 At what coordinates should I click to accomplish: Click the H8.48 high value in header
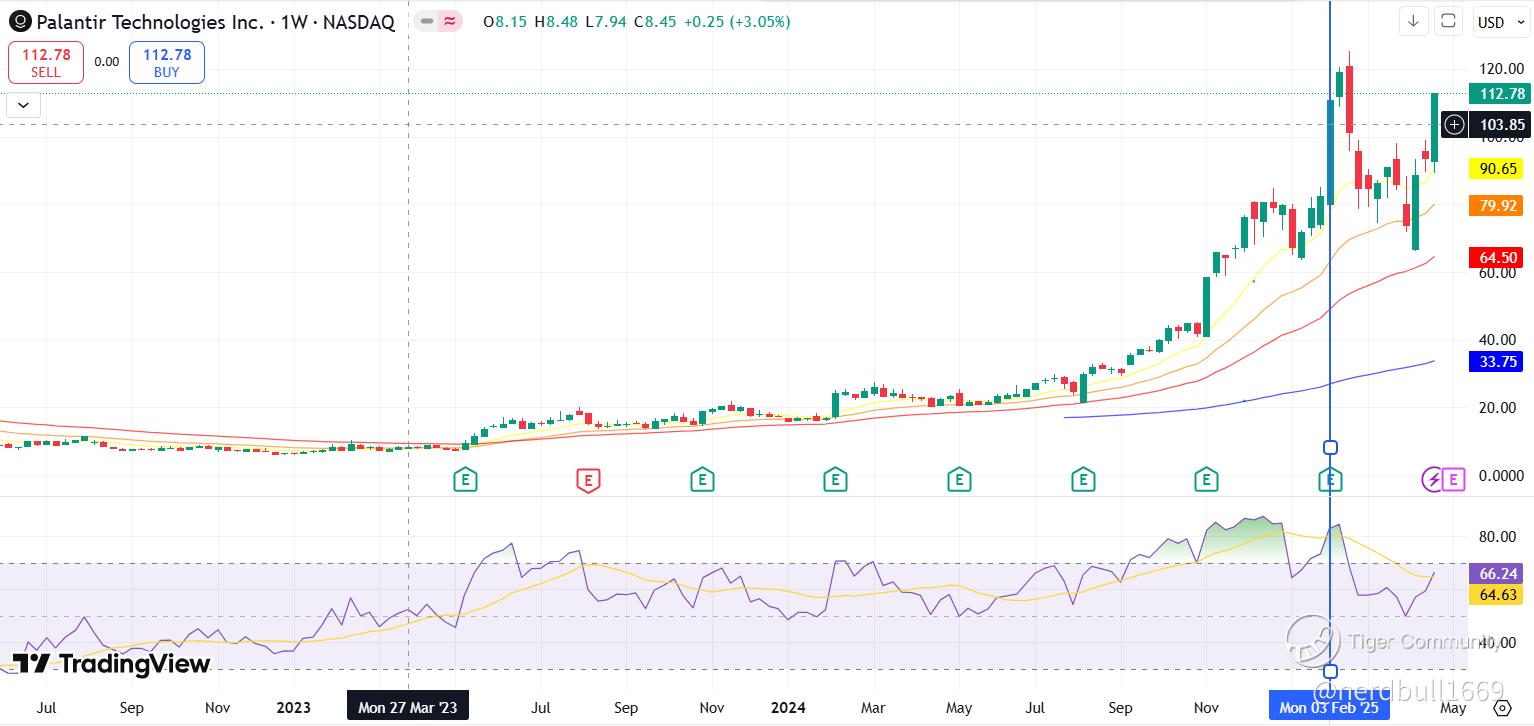point(557,21)
